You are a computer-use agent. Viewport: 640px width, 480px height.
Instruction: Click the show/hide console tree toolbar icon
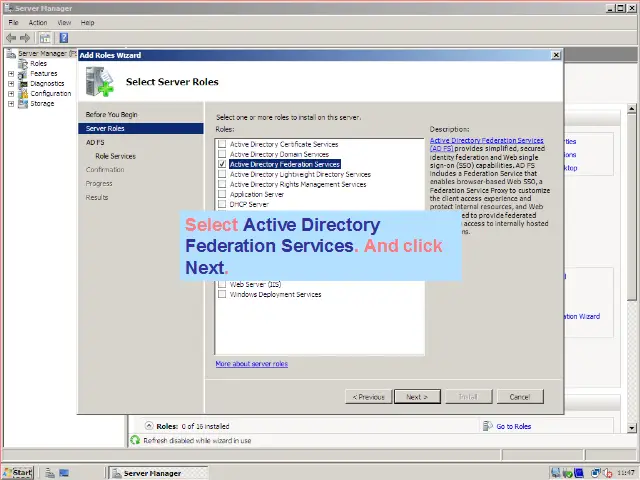point(45,38)
